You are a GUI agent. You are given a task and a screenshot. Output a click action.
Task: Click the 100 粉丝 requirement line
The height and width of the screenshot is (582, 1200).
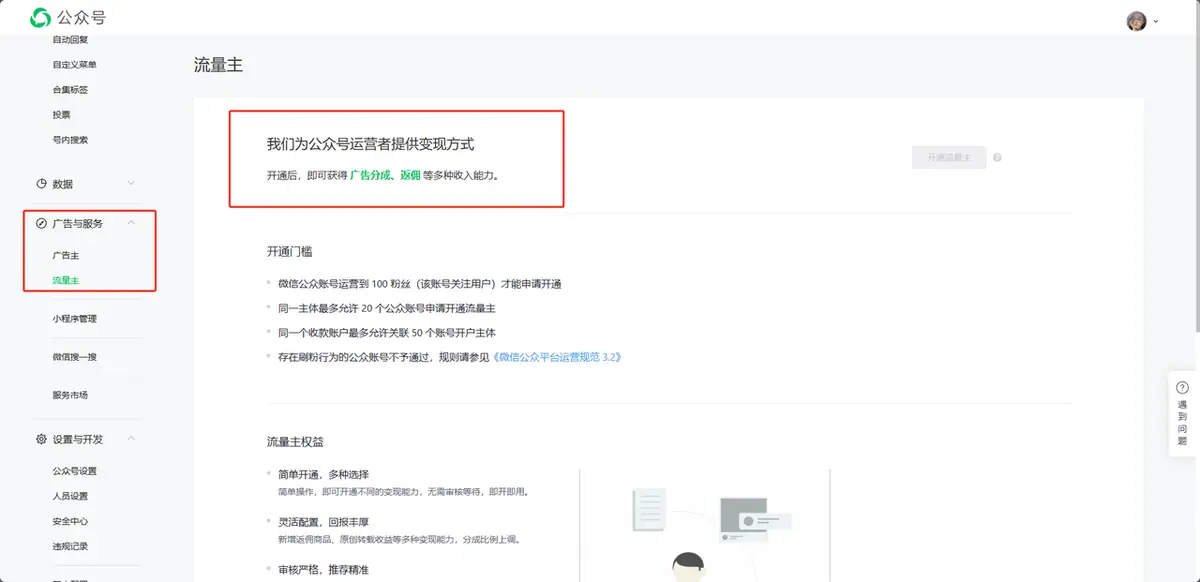[x=419, y=284]
